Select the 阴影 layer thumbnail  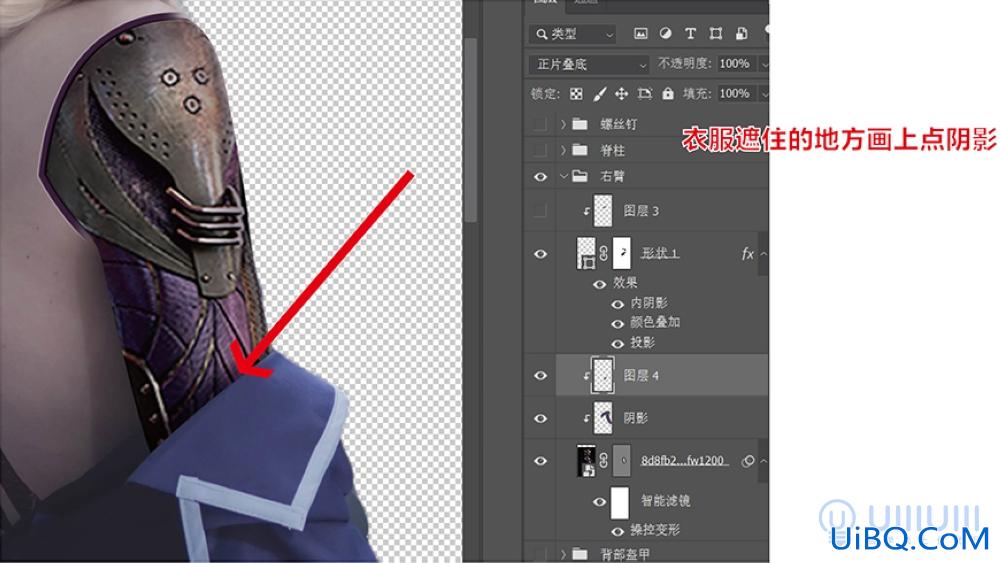[603, 418]
